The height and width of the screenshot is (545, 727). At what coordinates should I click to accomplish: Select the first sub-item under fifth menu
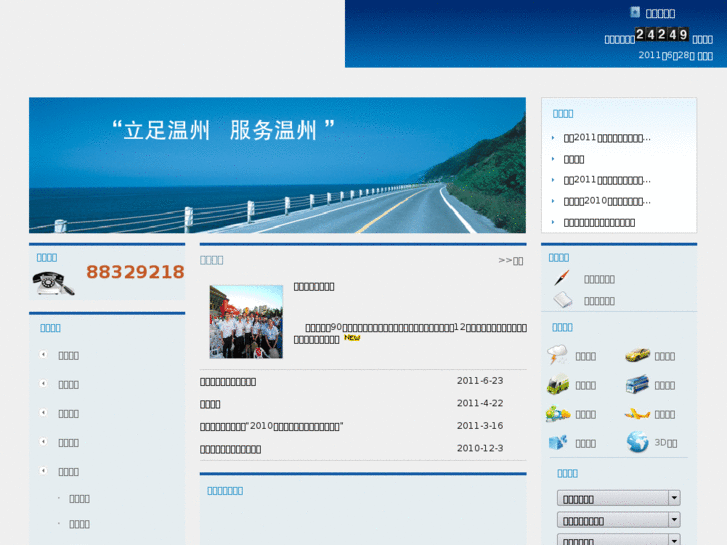[79, 499]
